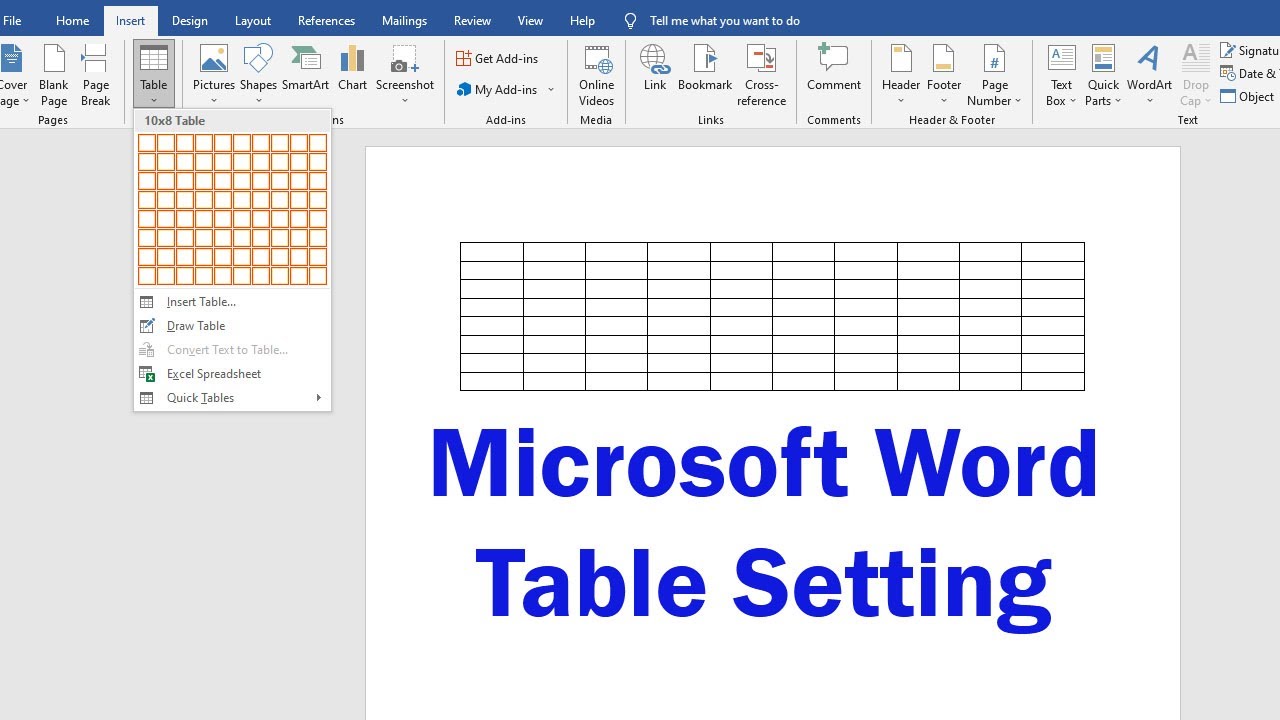Open the File tab
Viewport: 1280px width, 720px height.
tap(12, 20)
